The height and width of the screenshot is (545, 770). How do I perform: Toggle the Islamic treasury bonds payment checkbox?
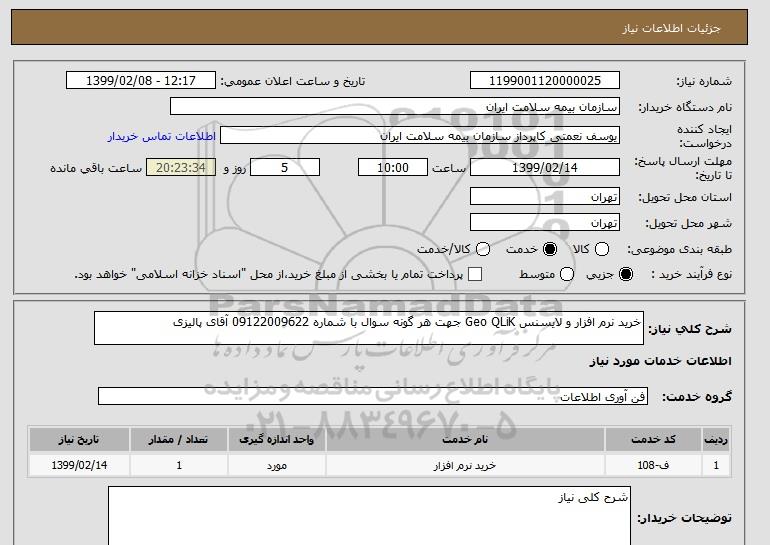[x=475, y=274]
